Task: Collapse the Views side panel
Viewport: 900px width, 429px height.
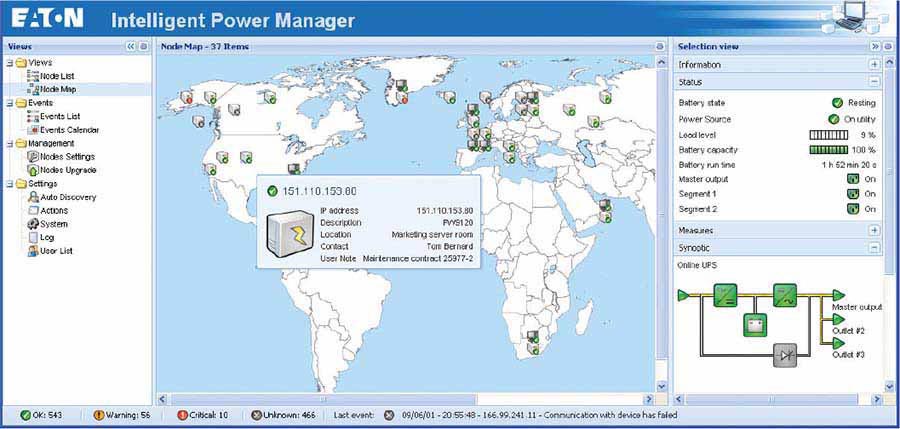Action: [131, 47]
